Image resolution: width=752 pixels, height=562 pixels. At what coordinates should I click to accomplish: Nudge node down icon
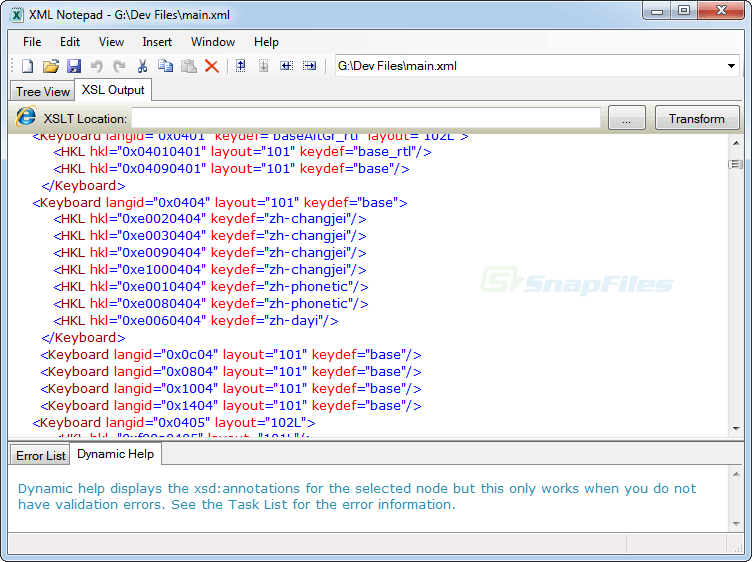[x=263, y=66]
